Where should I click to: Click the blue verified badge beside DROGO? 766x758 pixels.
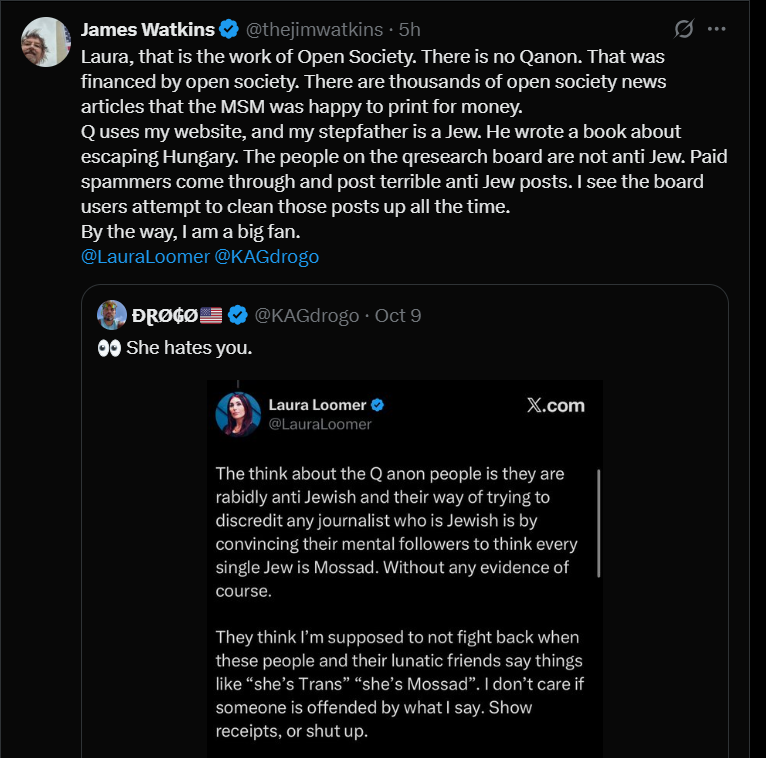[238, 316]
